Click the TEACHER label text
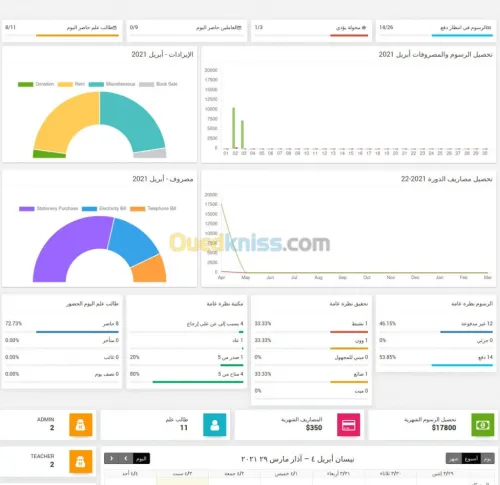 (42, 456)
